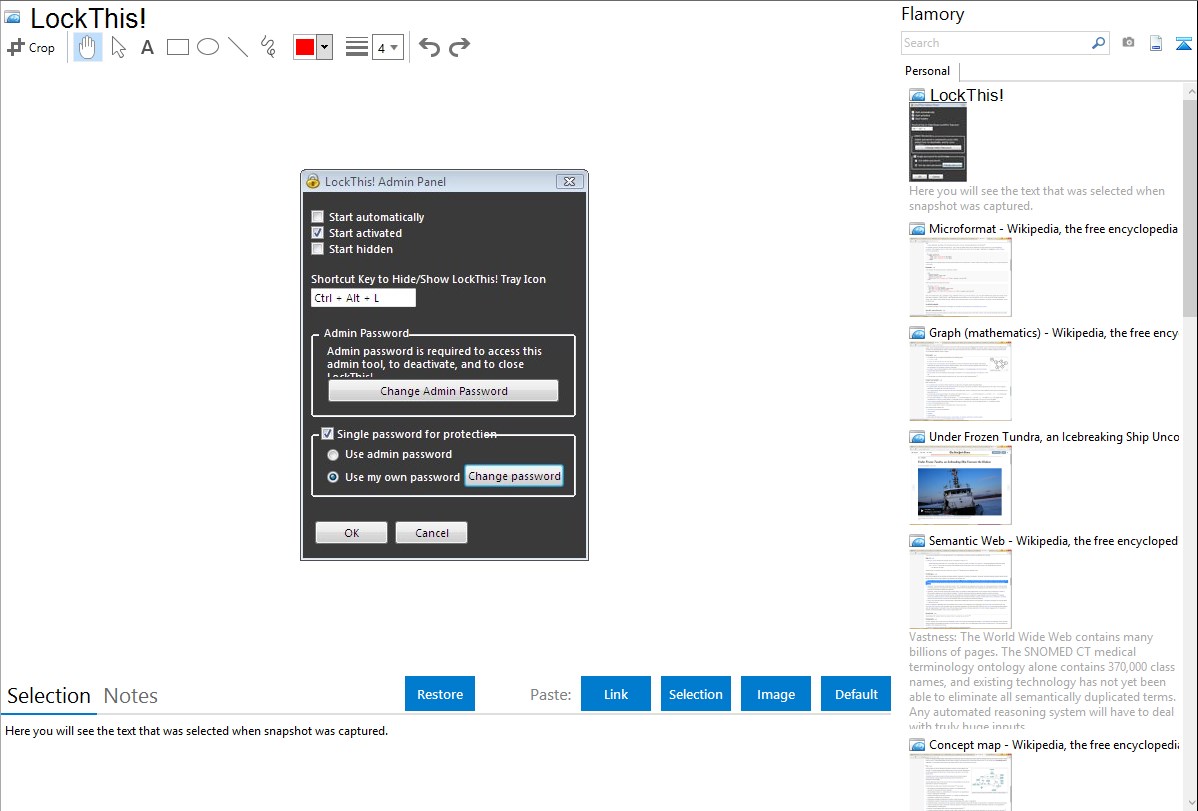1198x811 pixels.
Task: Cancel the Admin Panel dialog
Action: pyautogui.click(x=432, y=533)
